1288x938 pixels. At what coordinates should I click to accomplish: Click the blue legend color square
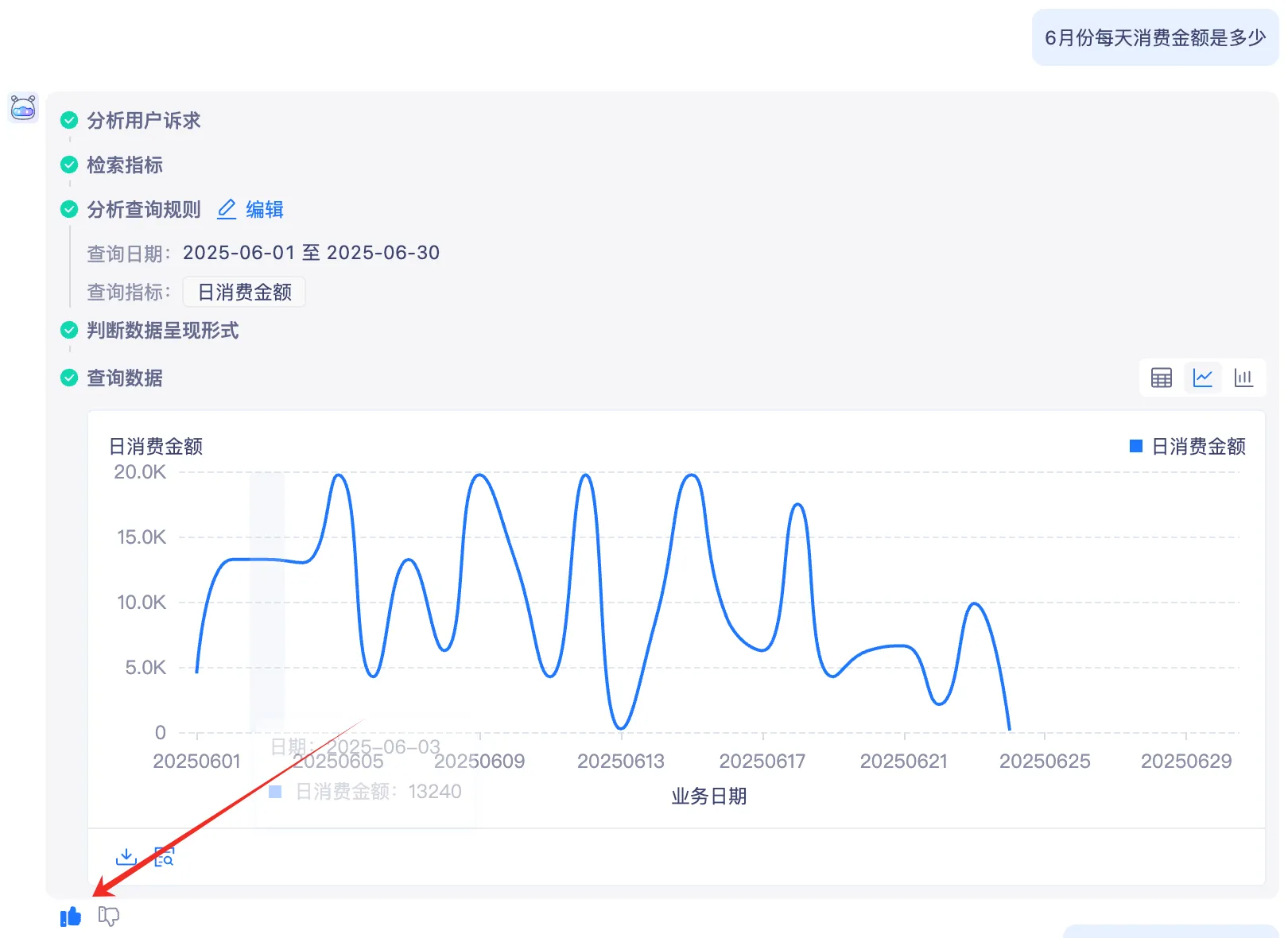[x=1136, y=447]
